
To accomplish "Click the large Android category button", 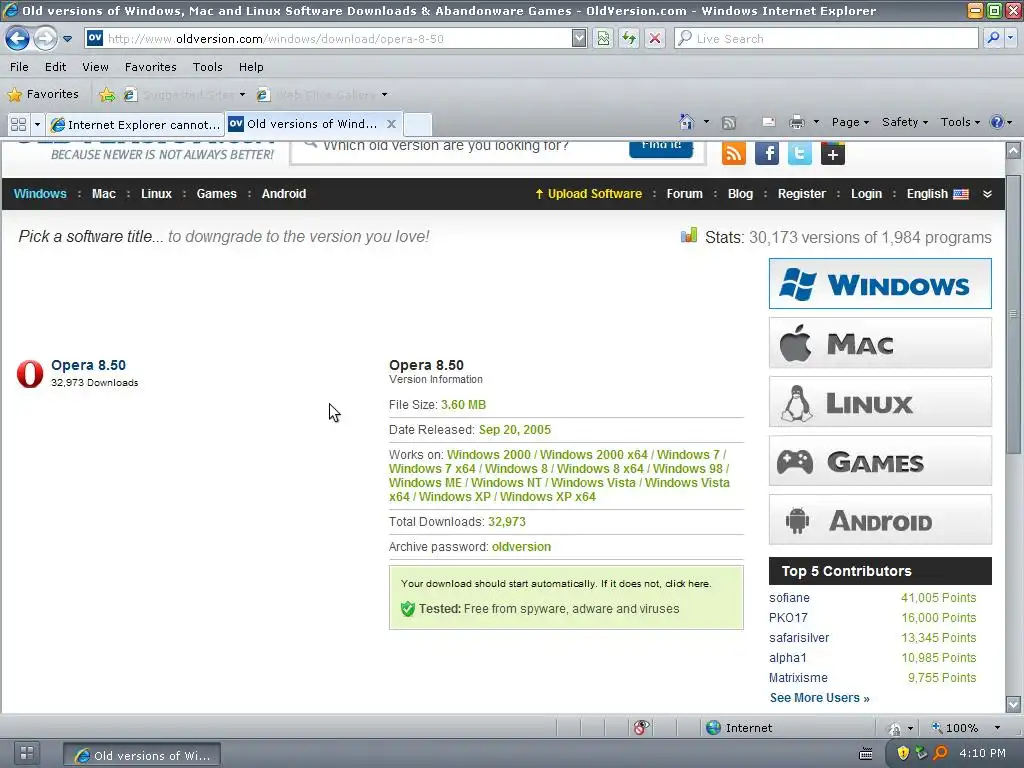I will pos(880,520).
